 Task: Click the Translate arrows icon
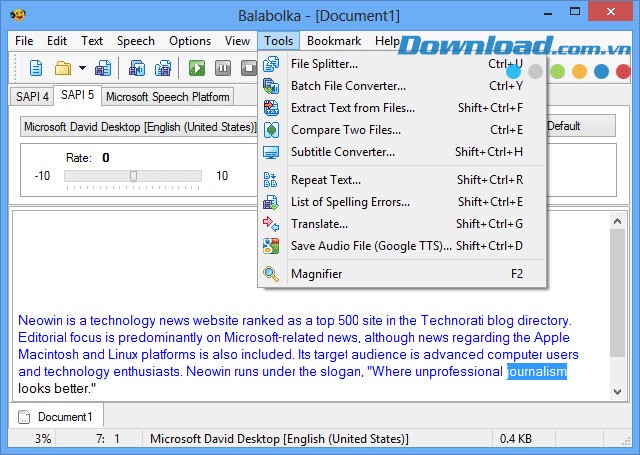point(271,224)
